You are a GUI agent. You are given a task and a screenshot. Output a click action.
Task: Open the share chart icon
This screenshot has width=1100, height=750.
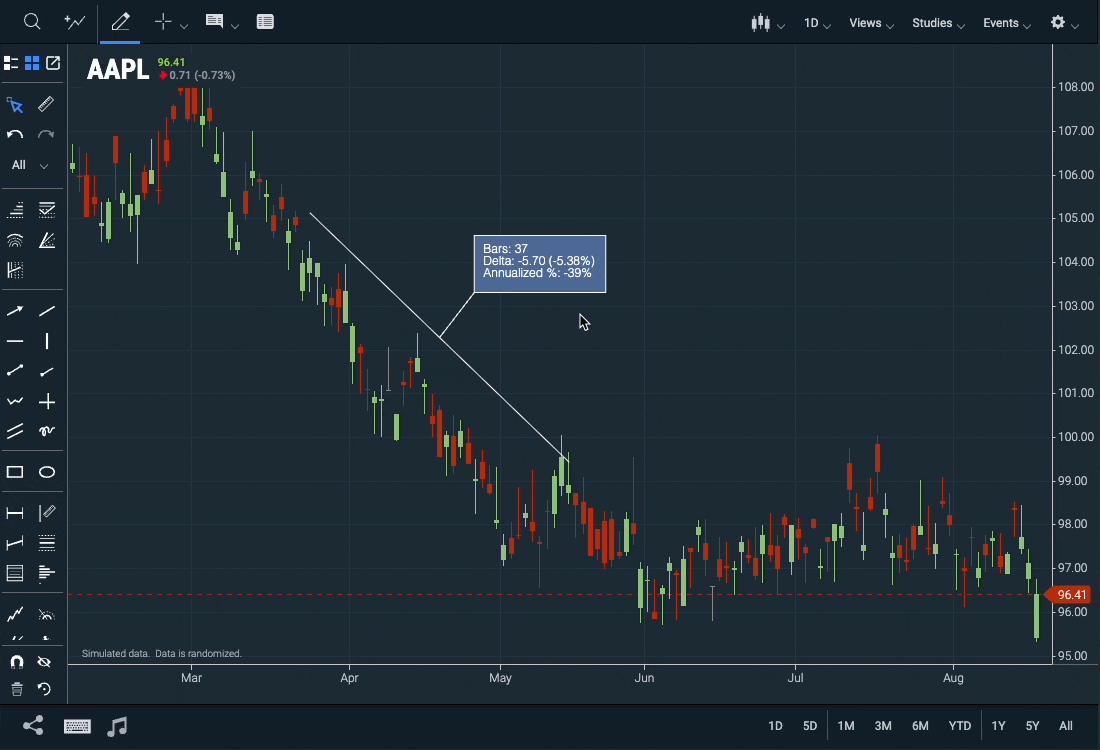[33, 725]
